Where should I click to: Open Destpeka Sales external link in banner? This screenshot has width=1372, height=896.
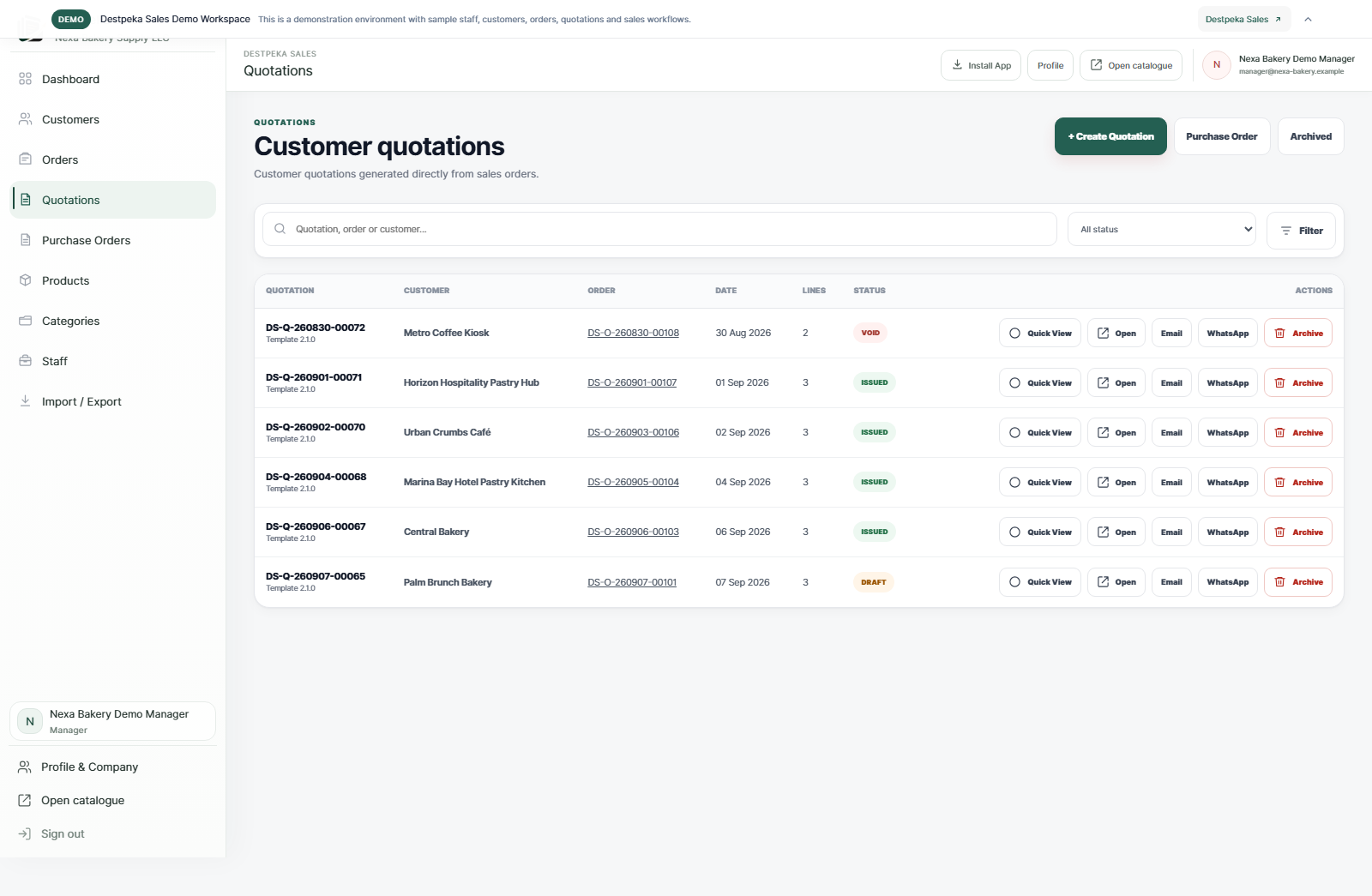[x=1243, y=19]
